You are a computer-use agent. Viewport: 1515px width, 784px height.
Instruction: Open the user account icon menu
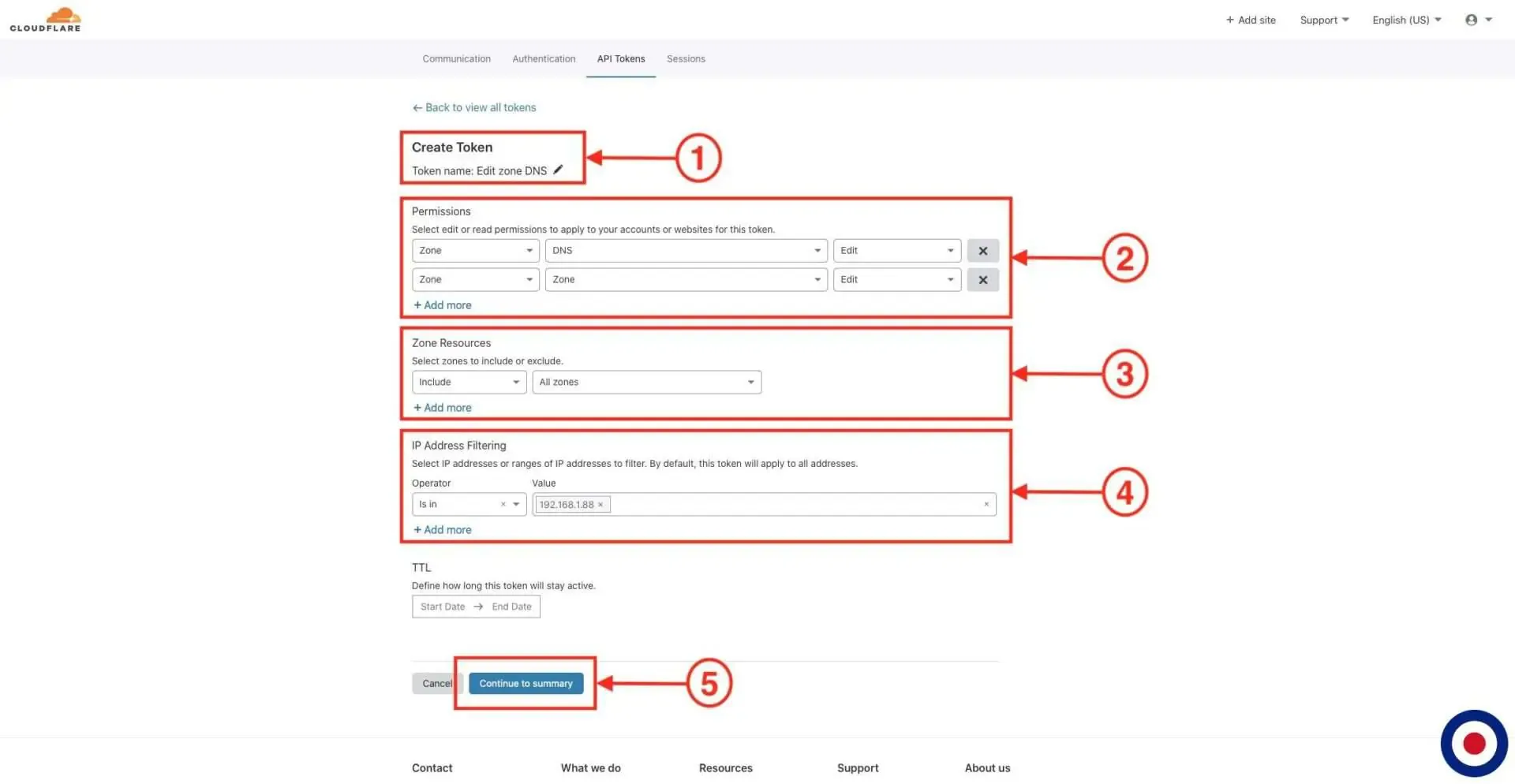(x=1477, y=20)
